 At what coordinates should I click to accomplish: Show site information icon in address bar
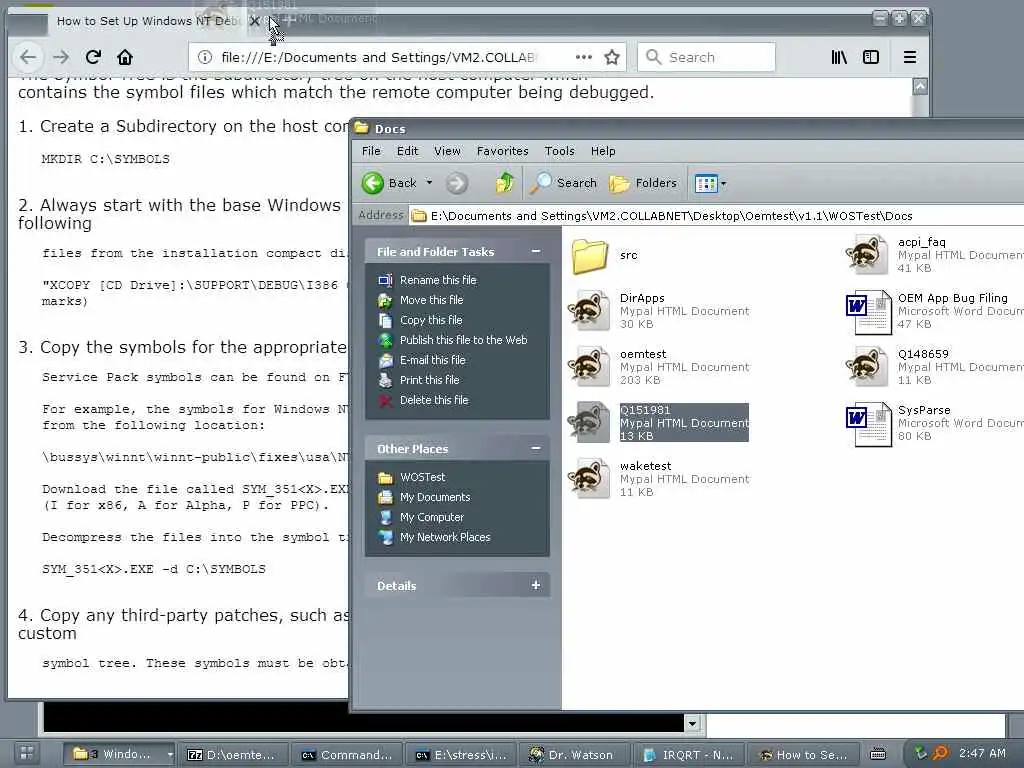tap(205, 57)
